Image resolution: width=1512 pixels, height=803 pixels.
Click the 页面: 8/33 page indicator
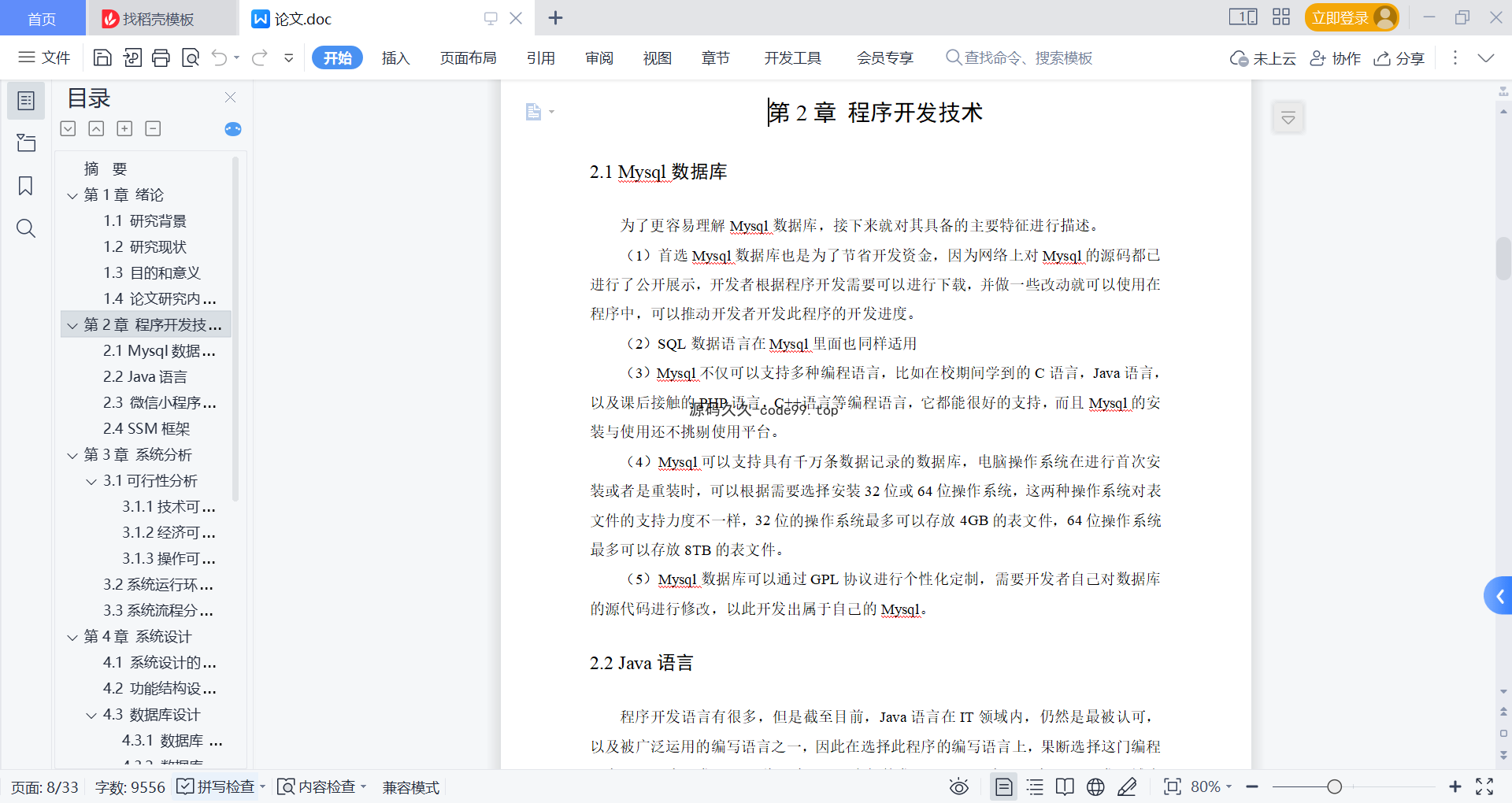coord(45,787)
